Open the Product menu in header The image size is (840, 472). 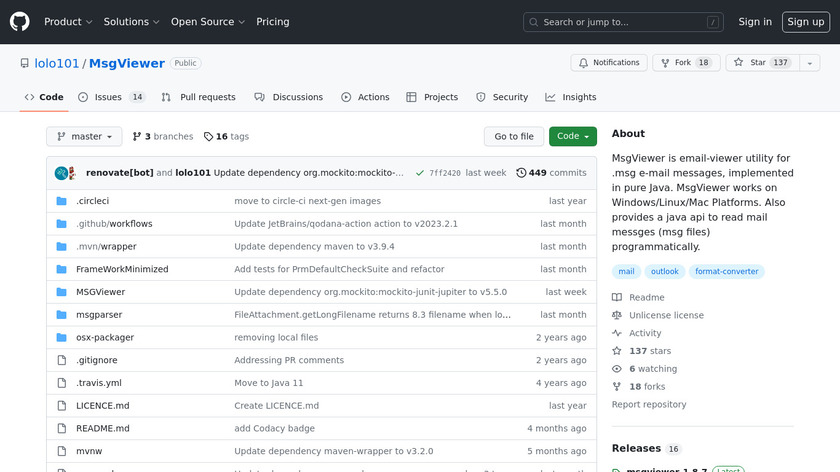coord(68,22)
